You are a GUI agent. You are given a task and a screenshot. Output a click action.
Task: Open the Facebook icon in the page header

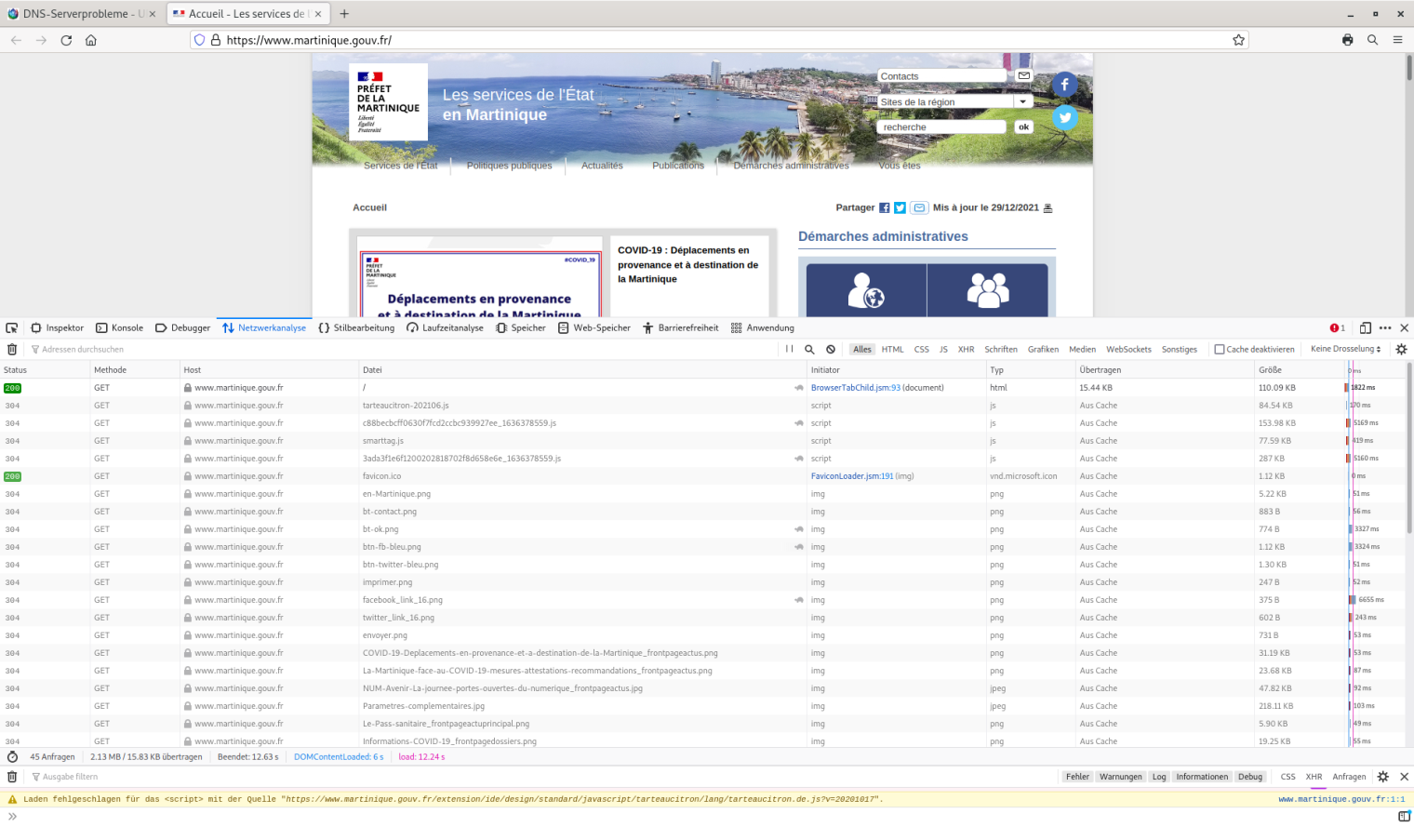pos(1065,85)
